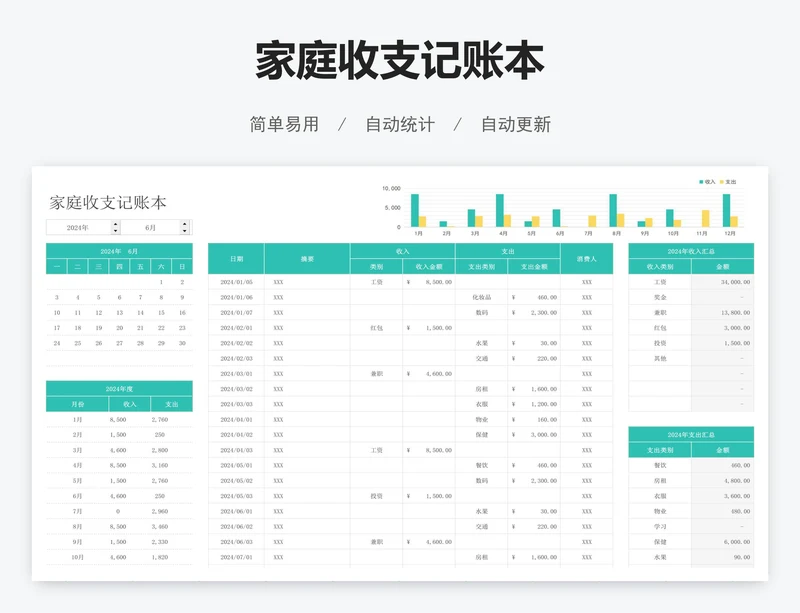Screen dimensions: 800x613
Task: Select the 13,800.00 total for 兼职
Action: (x=723, y=312)
